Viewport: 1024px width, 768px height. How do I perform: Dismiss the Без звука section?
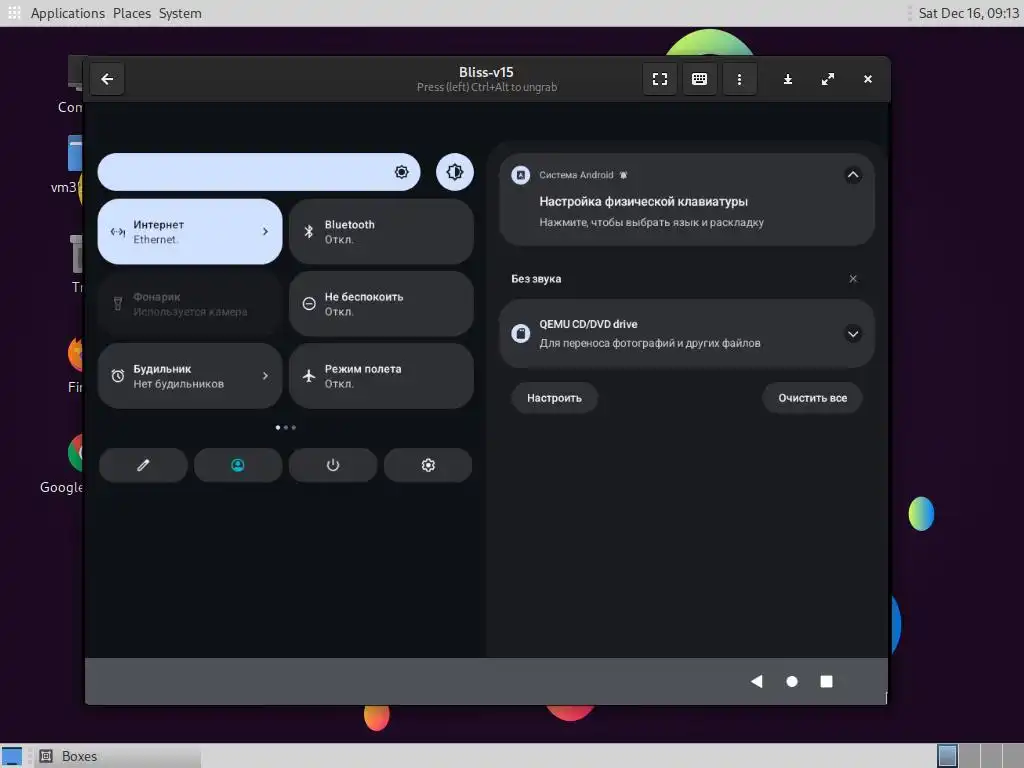pos(853,279)
